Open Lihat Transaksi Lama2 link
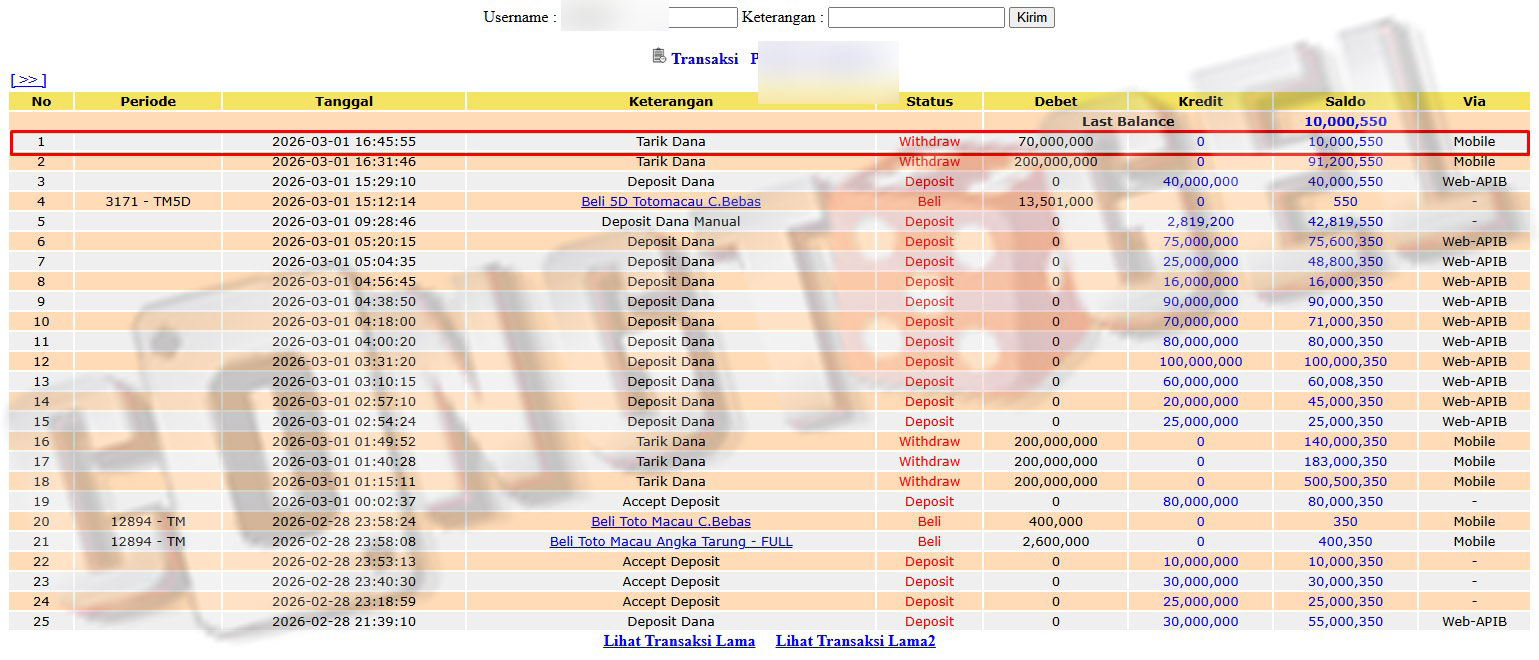 pos(856,641)
